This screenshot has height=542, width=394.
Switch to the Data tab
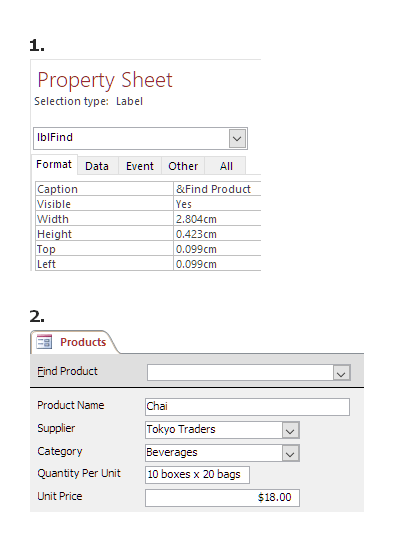[97, 166]
